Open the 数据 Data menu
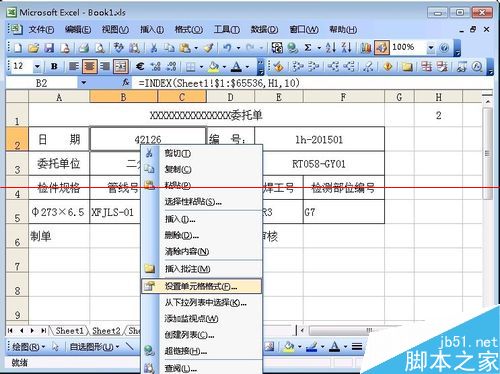Image resolution: width=500 pixels, height=374 pixels. click(264, 30)
